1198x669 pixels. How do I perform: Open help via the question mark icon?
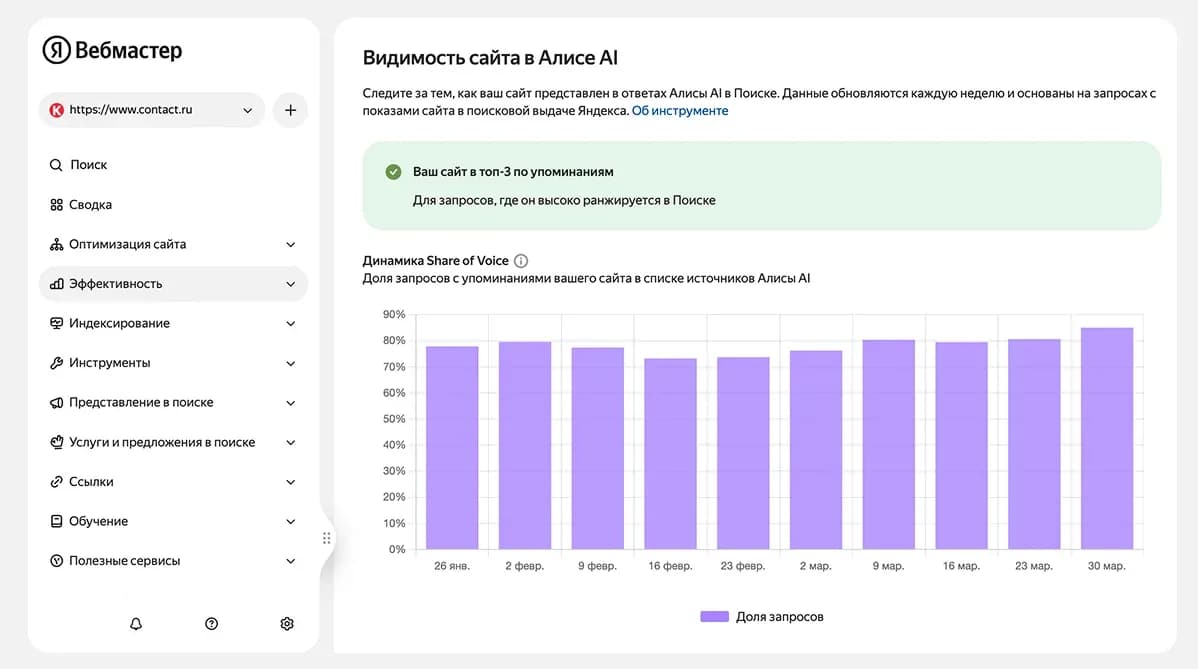pyautogui.click(x=212, y=624)
